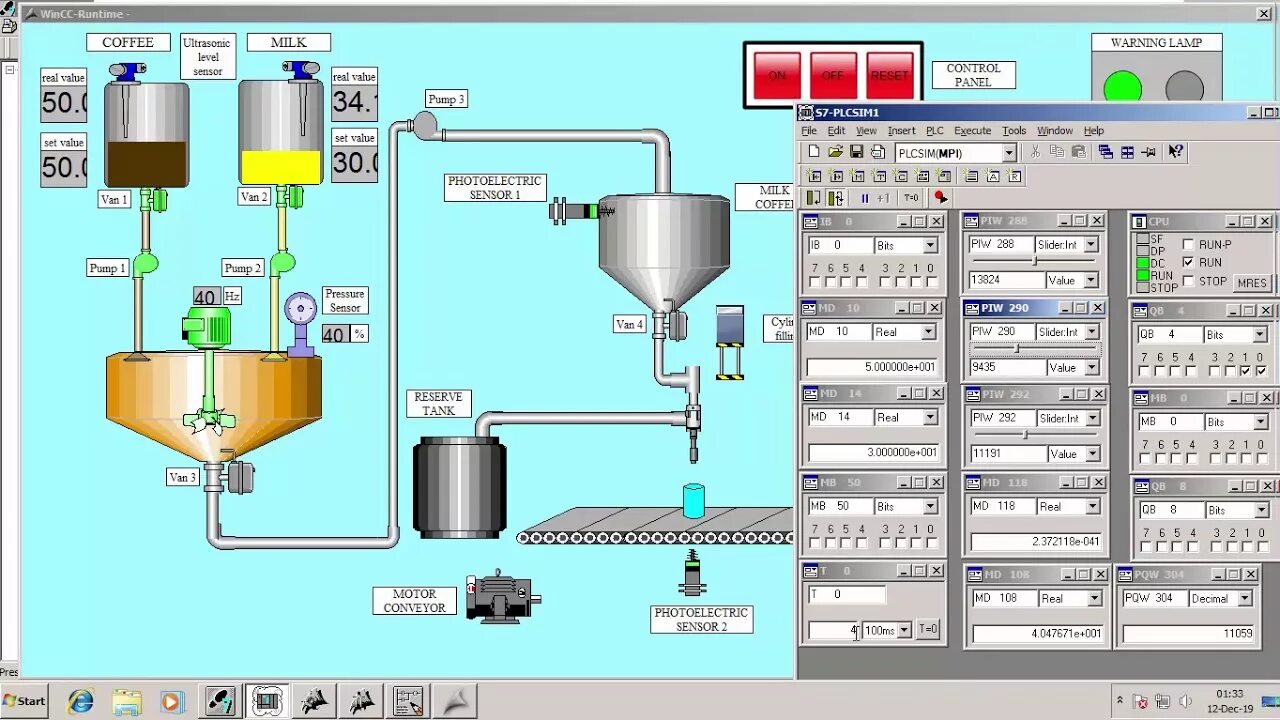Click the PIW 290 slider handle
The image size is (1280, 720).
point(1017,348)
